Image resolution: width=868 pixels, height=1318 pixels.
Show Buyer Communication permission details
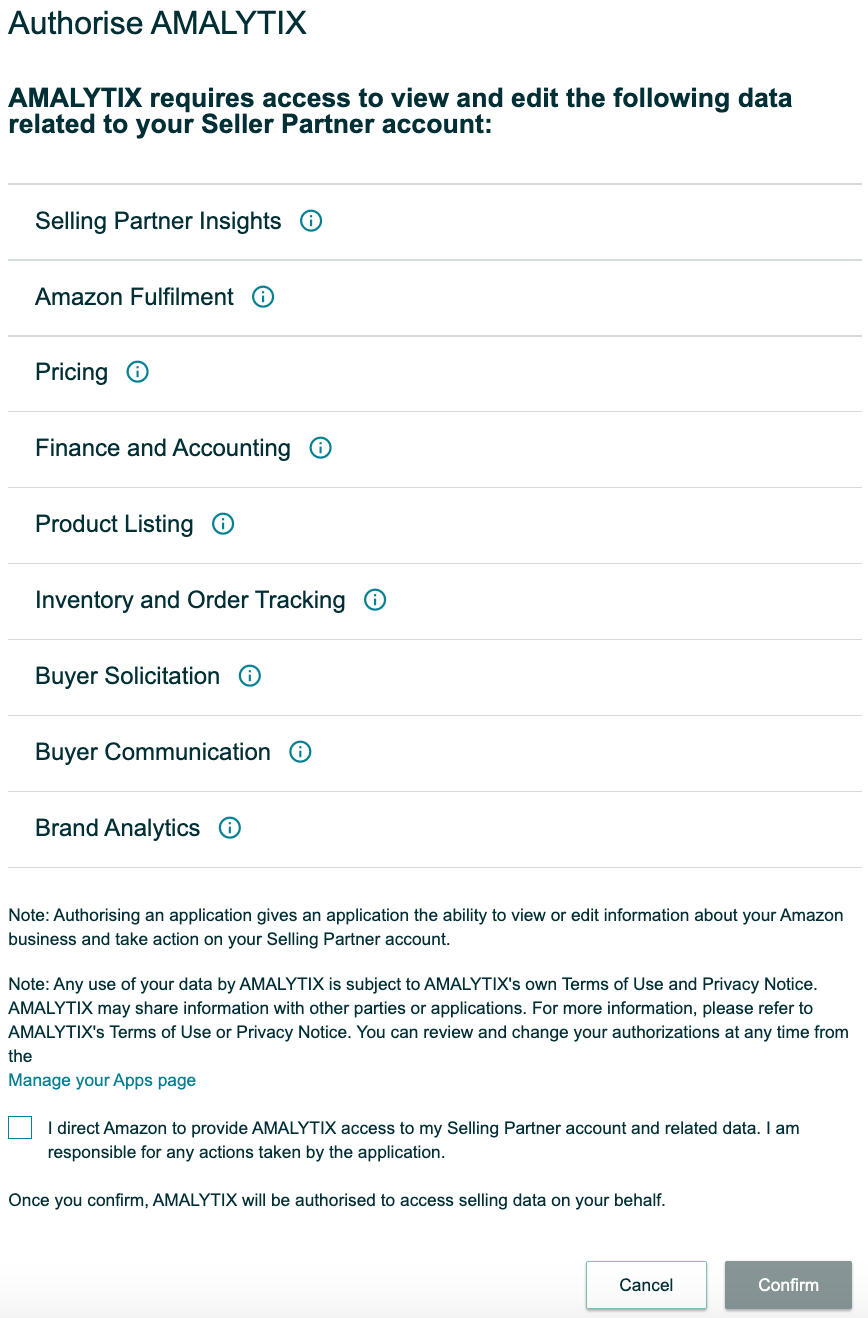(x=300, y=753)
